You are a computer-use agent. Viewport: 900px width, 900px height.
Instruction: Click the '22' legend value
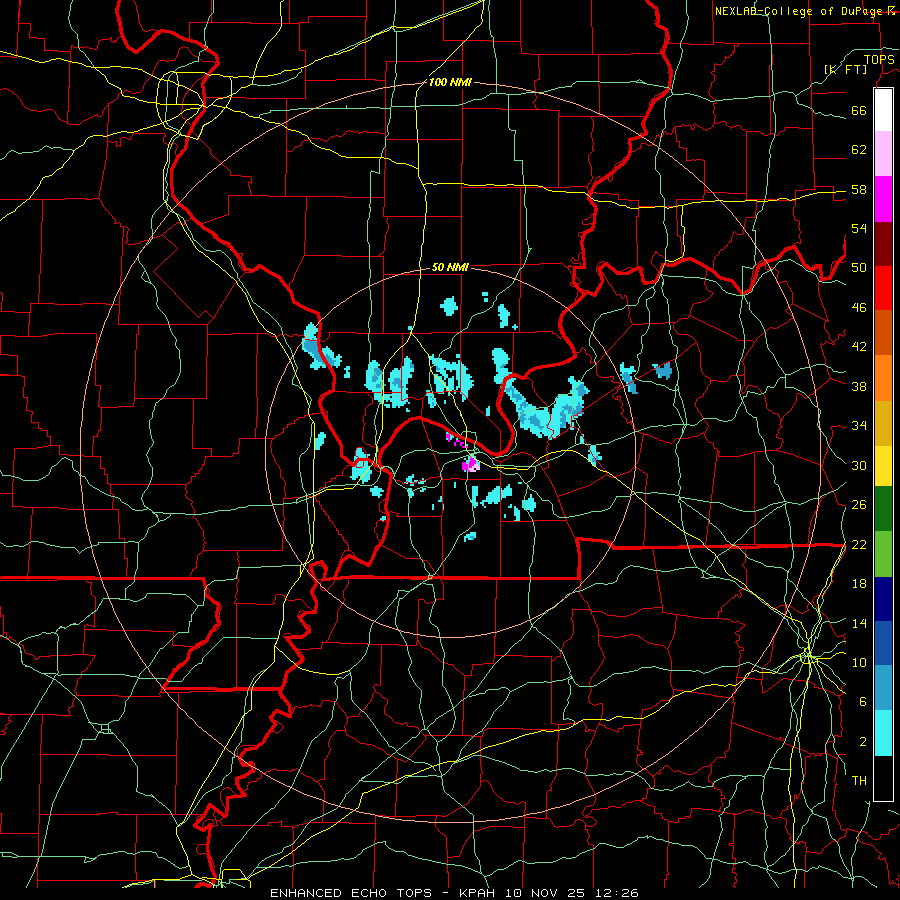coord(859,544)
